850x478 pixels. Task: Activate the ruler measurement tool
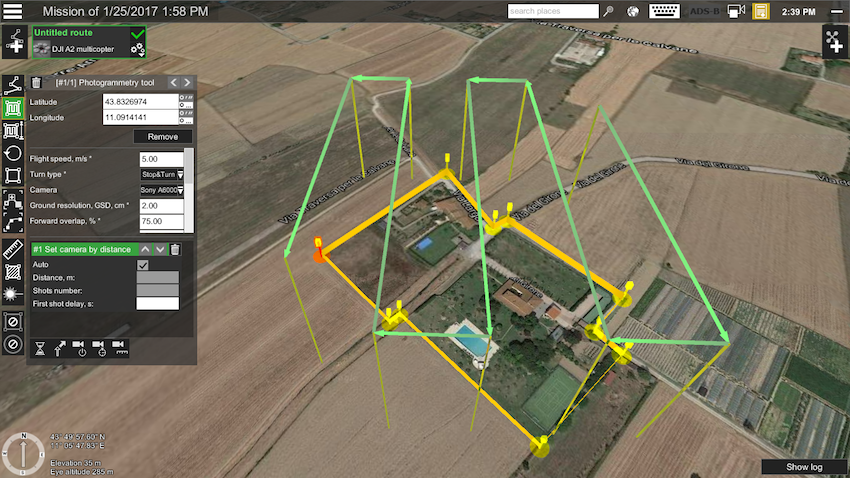tap(12, 249)
